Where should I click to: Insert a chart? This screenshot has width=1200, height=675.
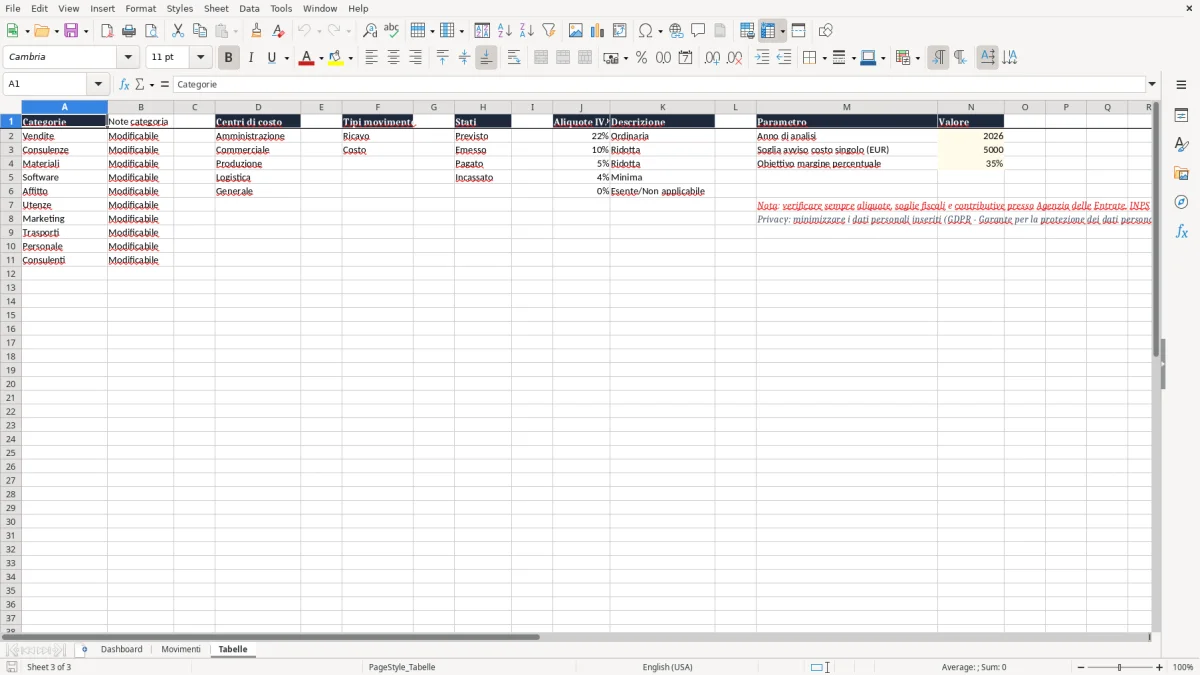point(598,31)
